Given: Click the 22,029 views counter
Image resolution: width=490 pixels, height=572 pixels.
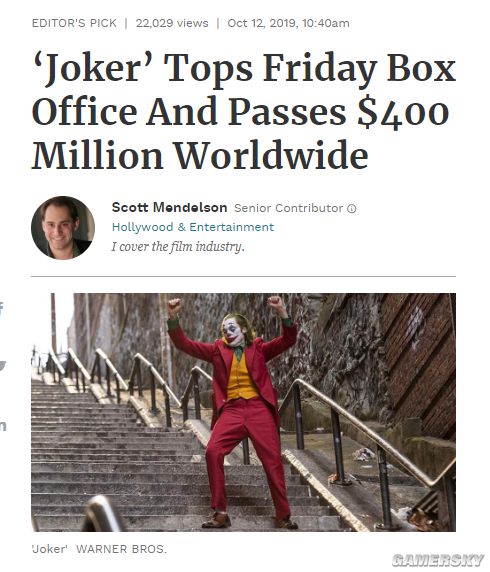Looking at the screenshot, I should pyautogui.click(x=172, y=23).
